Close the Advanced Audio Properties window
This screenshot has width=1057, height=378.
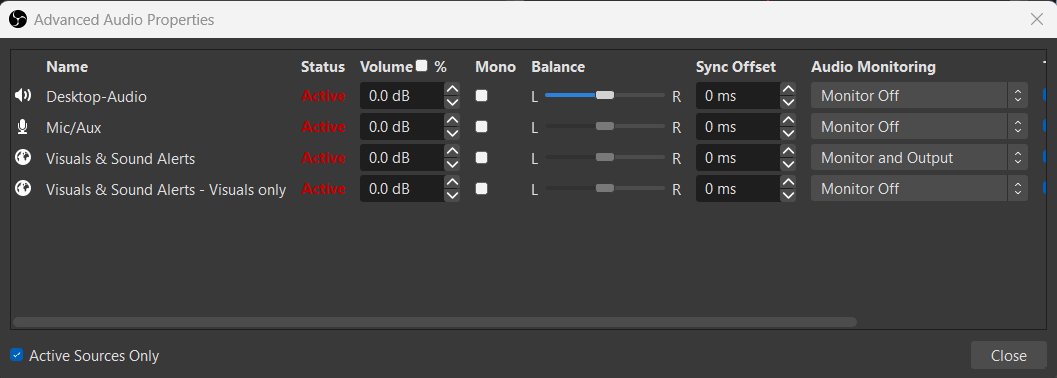pos(1037,19)
